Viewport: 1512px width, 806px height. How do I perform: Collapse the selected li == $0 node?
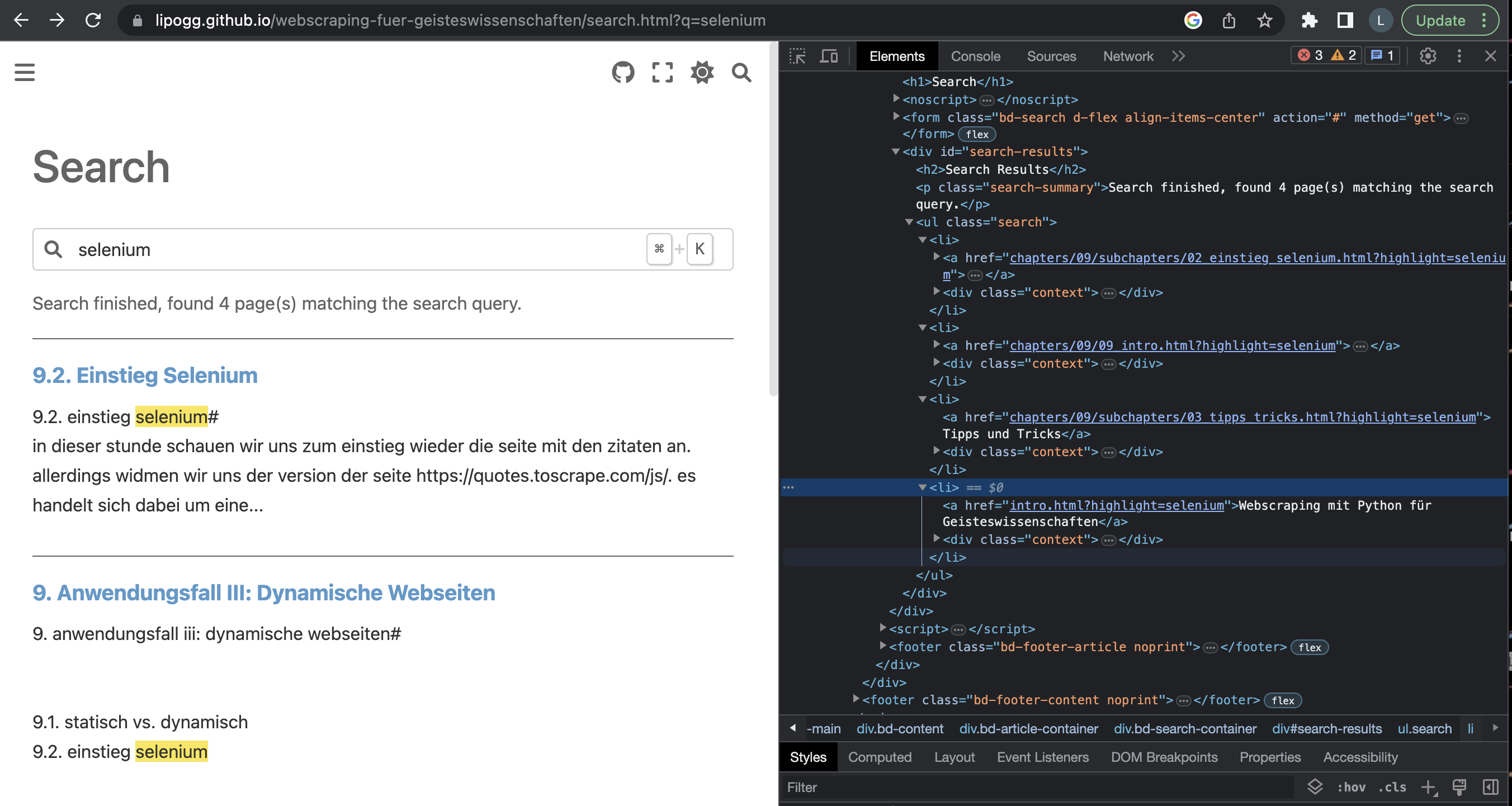[923, 487]
